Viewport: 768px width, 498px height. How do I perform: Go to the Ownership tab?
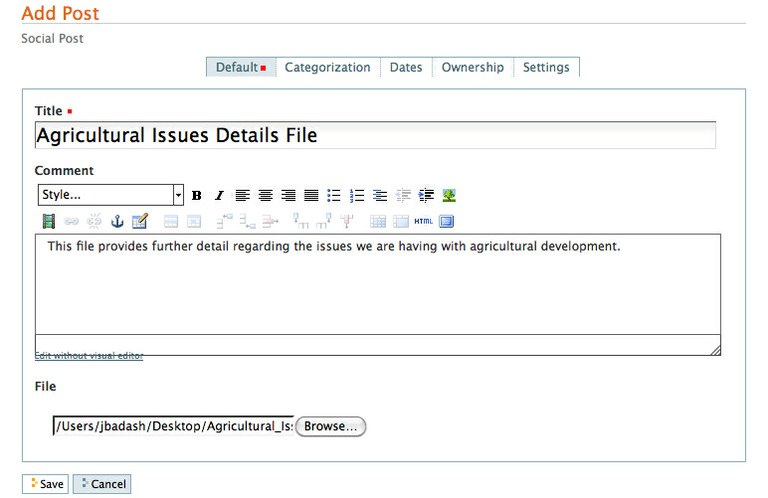click(472, 68)
